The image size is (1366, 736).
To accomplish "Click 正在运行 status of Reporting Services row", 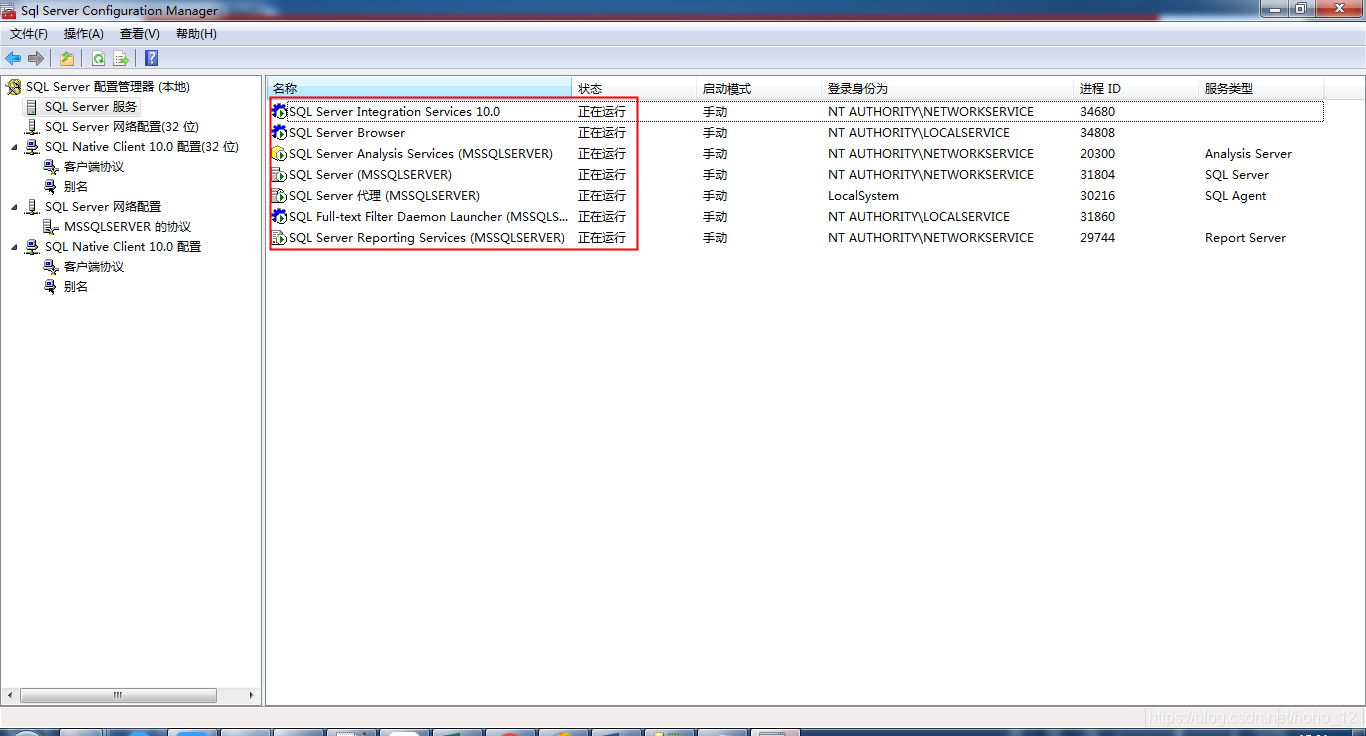I will 602,238.
